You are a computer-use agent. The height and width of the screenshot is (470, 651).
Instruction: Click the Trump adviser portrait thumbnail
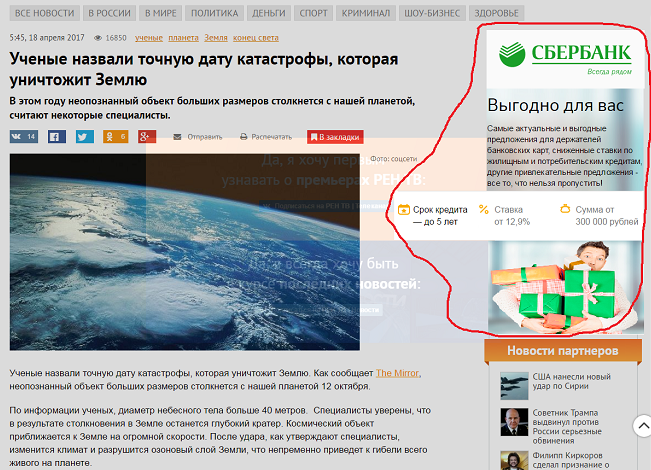click(514, 422)
